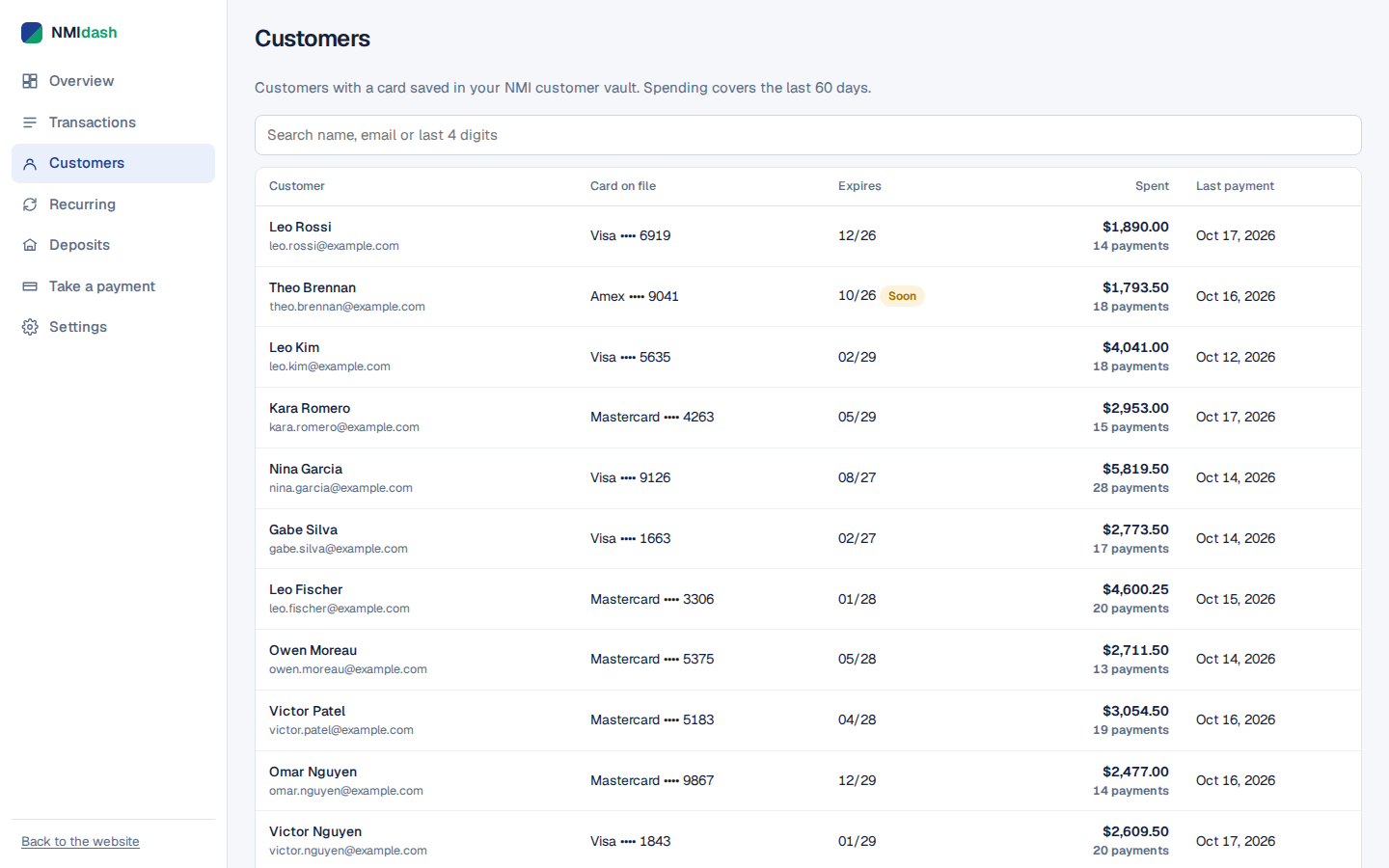Click the Expires column header
The height and width of the screenshot is (868, 1389).
[x=859, y=186]
